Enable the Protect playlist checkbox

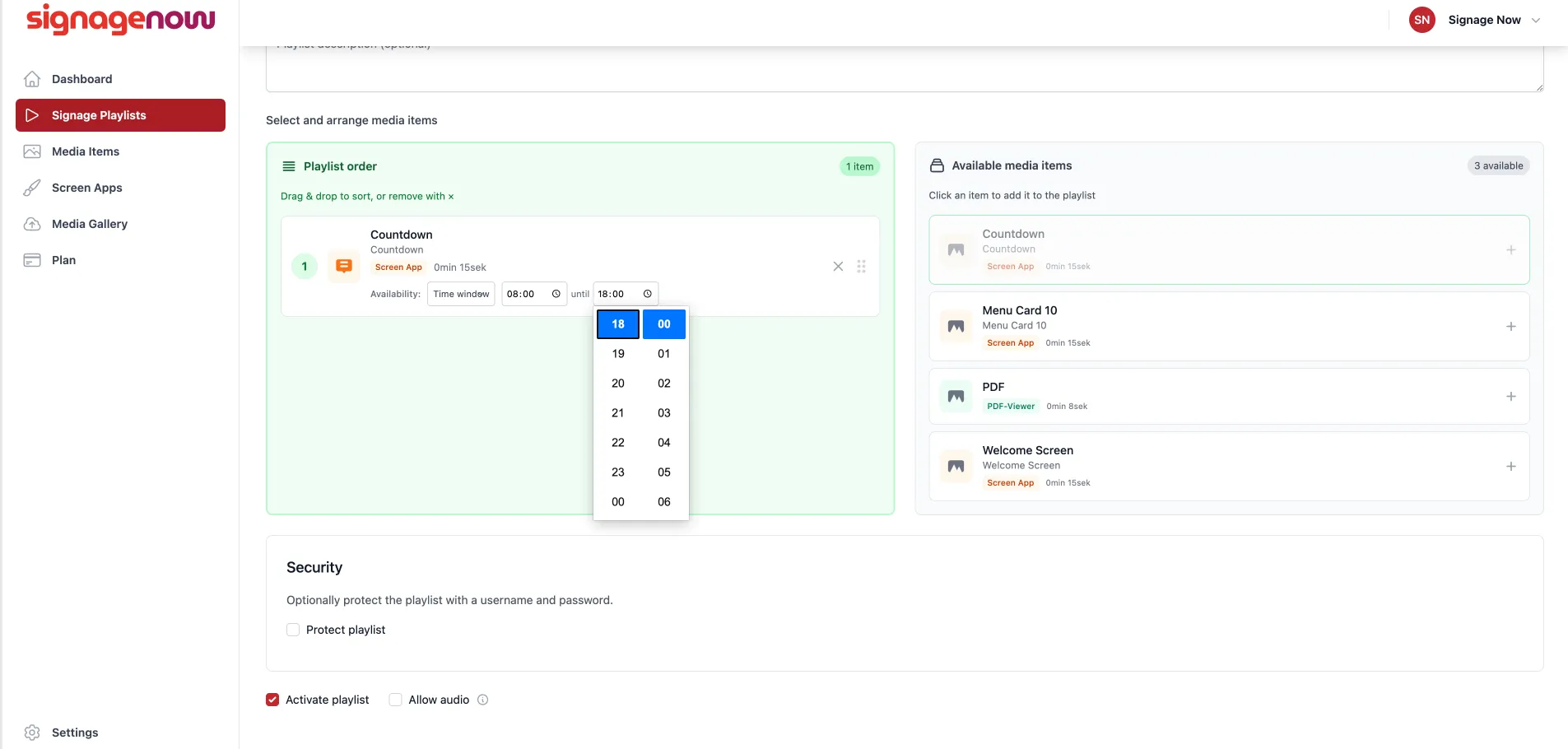click(293, 630)
